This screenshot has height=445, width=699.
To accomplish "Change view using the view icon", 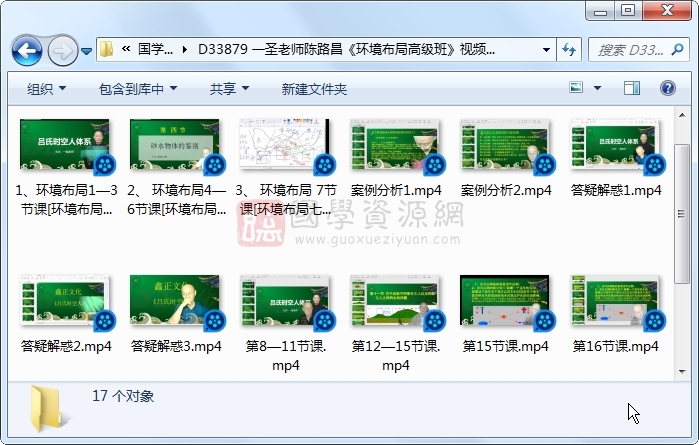I will point(576,87).
